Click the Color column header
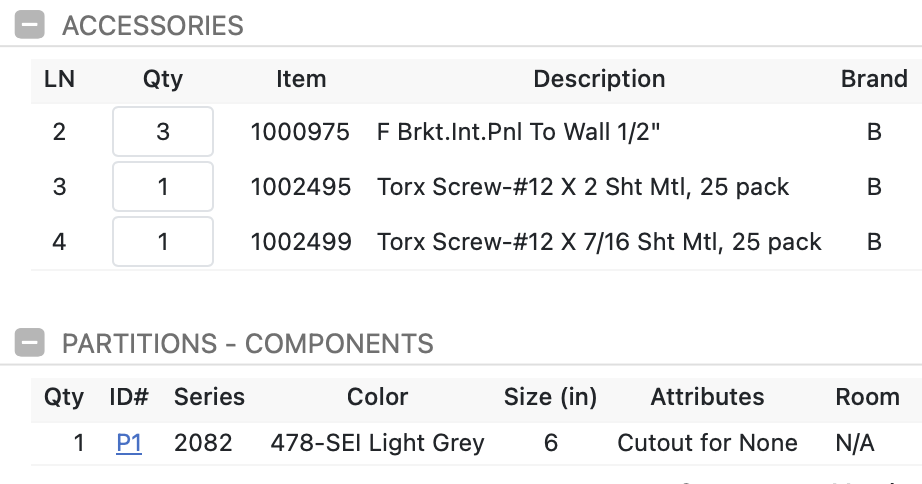This screenshot has width=922, height=484. tap(377, 397)
